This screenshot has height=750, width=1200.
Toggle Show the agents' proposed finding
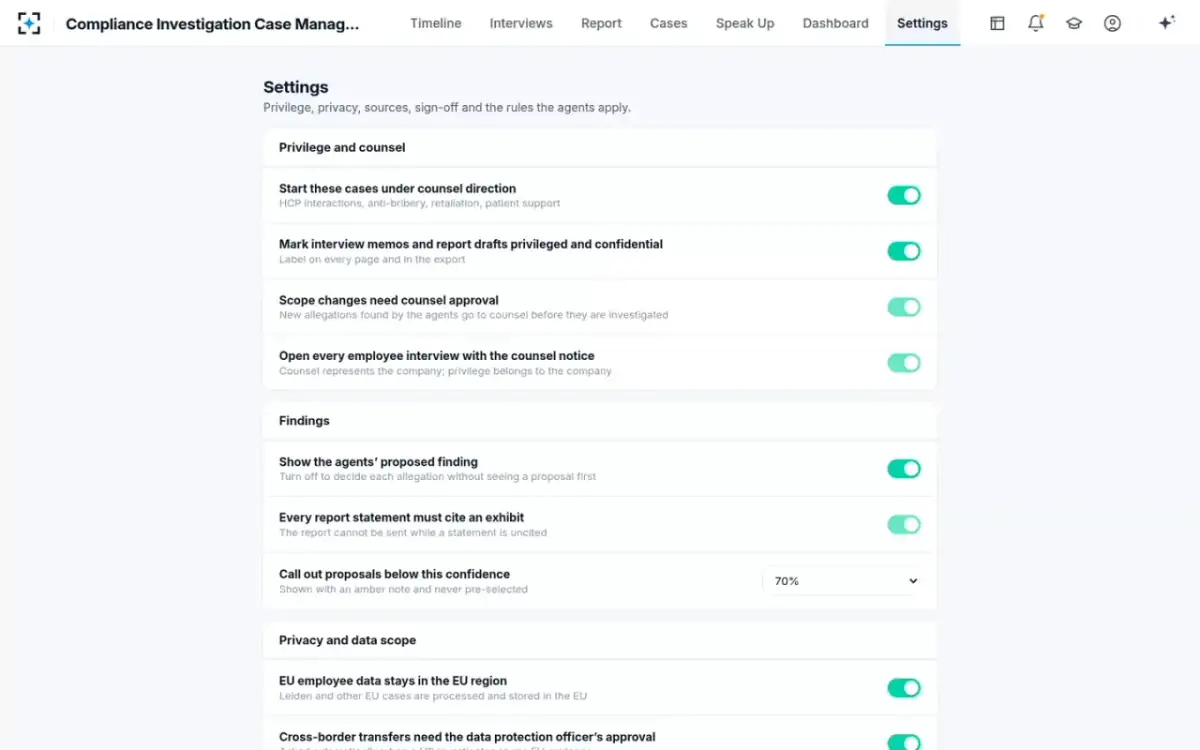(x=904, y=468)
